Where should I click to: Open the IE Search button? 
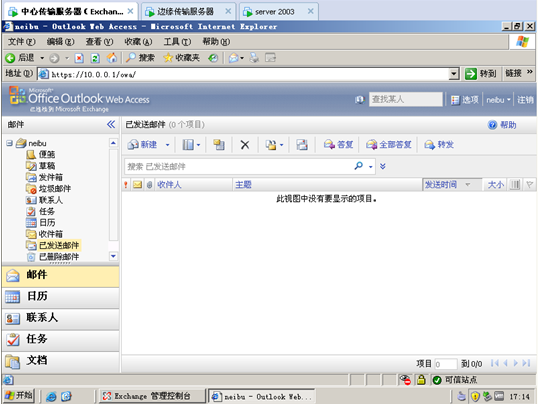140,58
